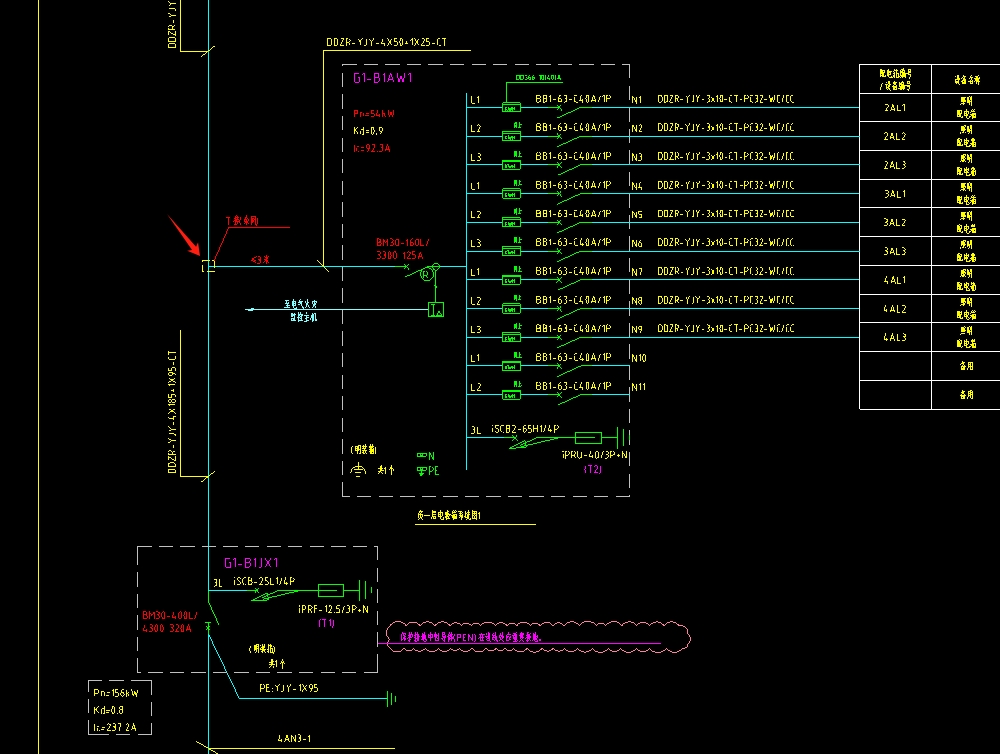Click the N11 circuit number
The height and width of the screenshot is (754, 1000).
[x=639, y=387]
